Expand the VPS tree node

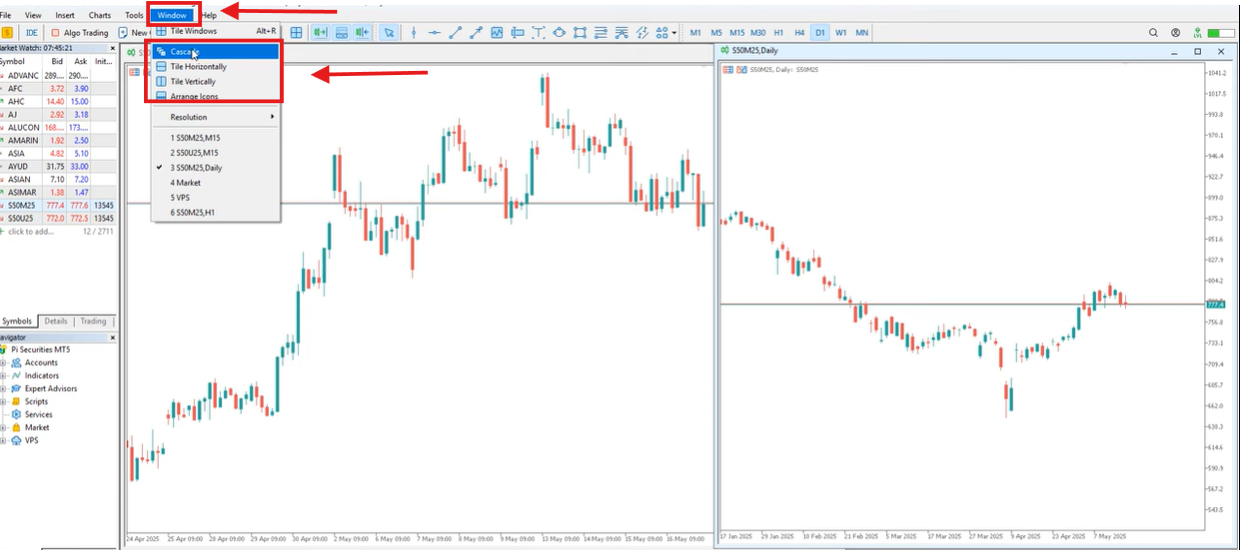tap(3, 440)
